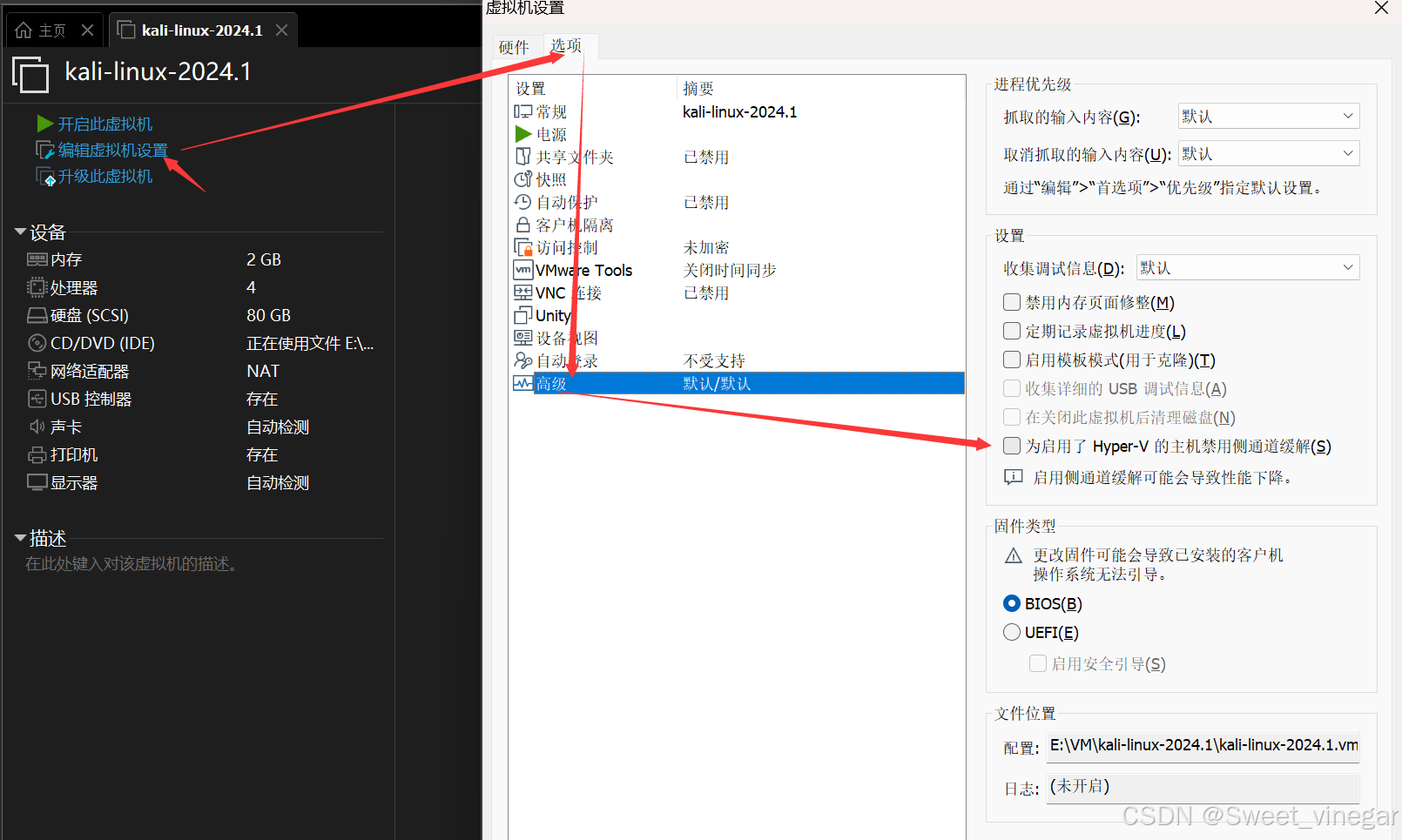Click the 日志 (未开启) log field

1203,787
